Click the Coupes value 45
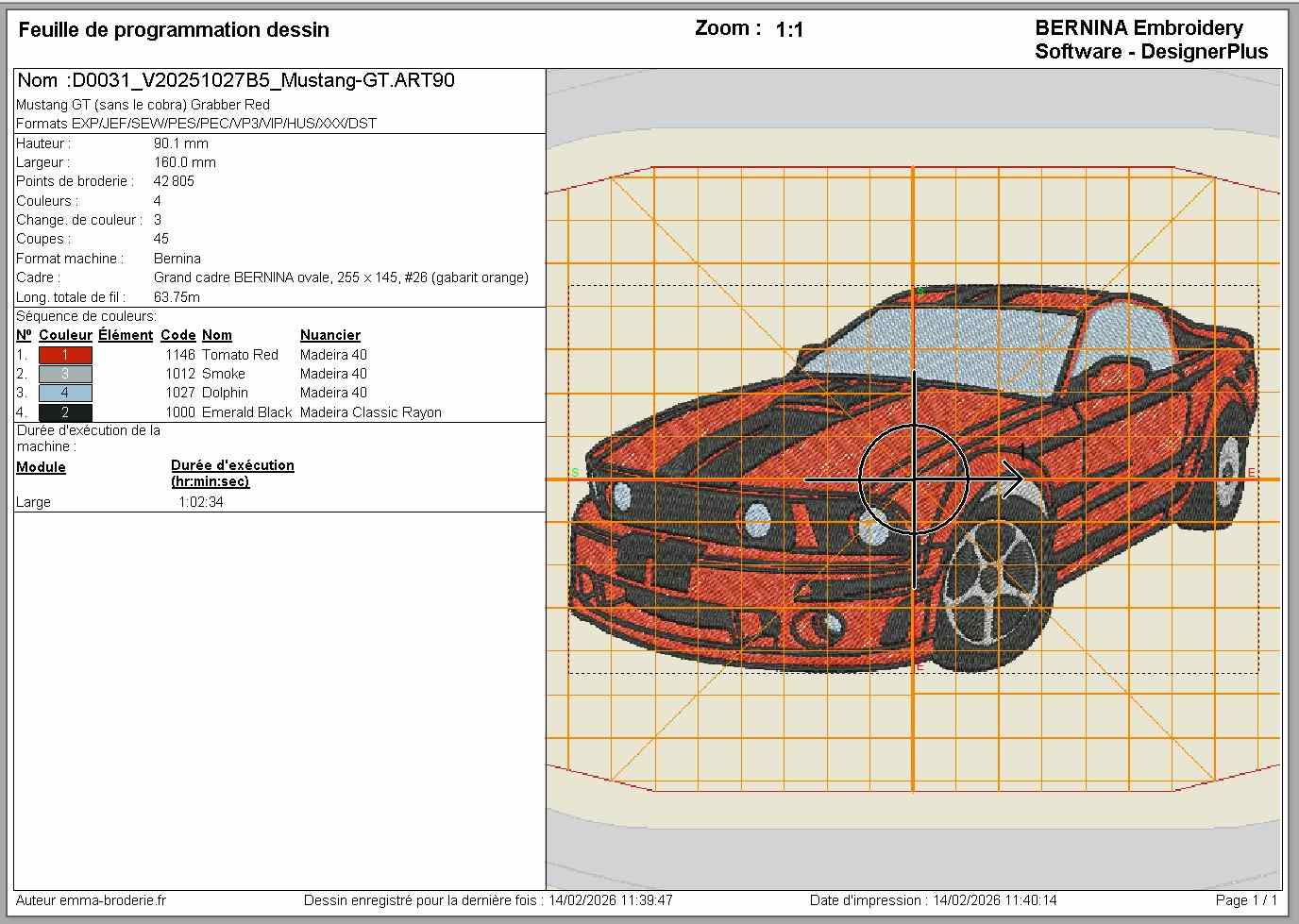Image resolution: width=1299 pixels, height=924 pixels. tap(161, 239)
